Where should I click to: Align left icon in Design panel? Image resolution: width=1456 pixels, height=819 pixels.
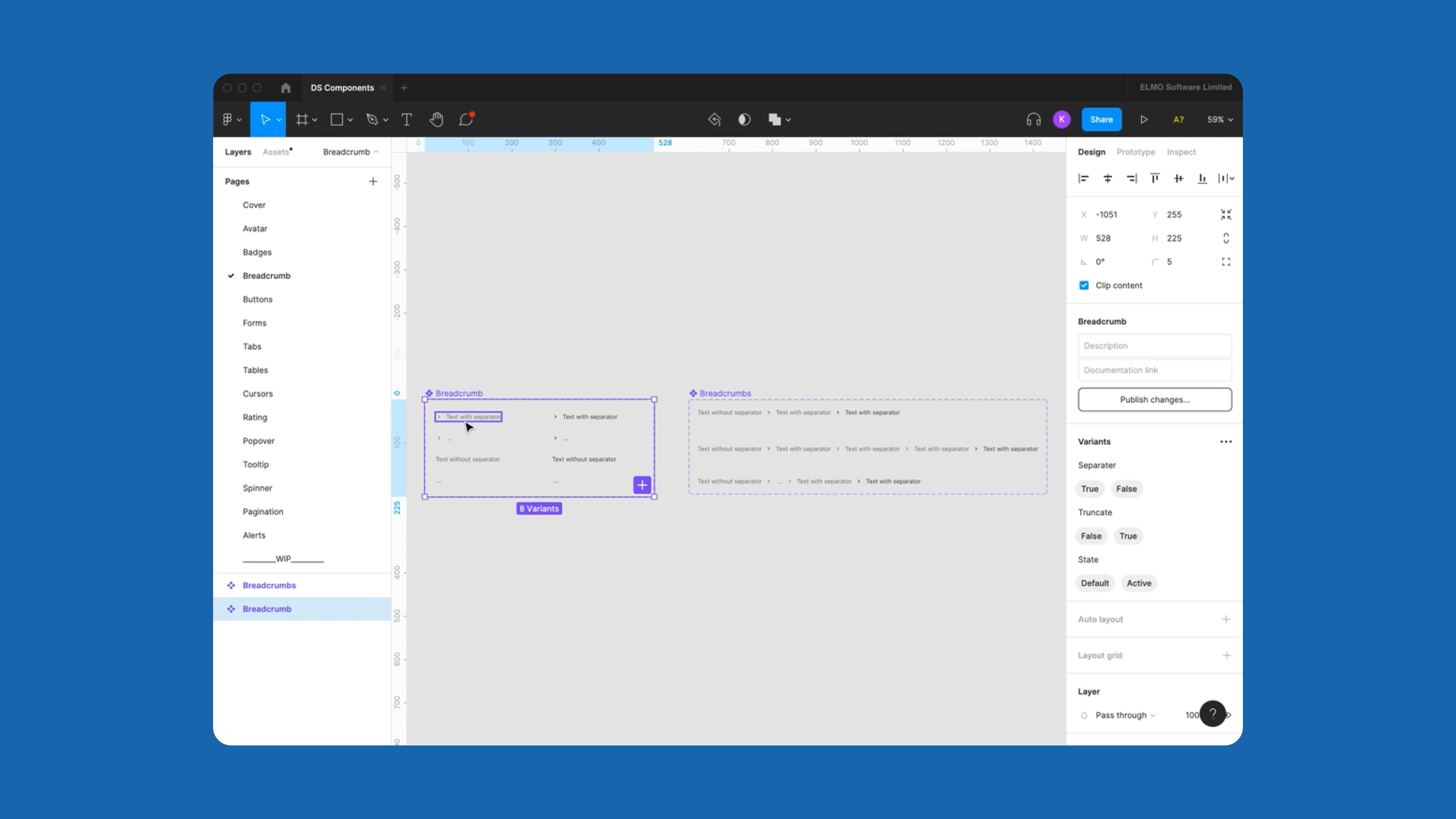(x=1084, y=179)
